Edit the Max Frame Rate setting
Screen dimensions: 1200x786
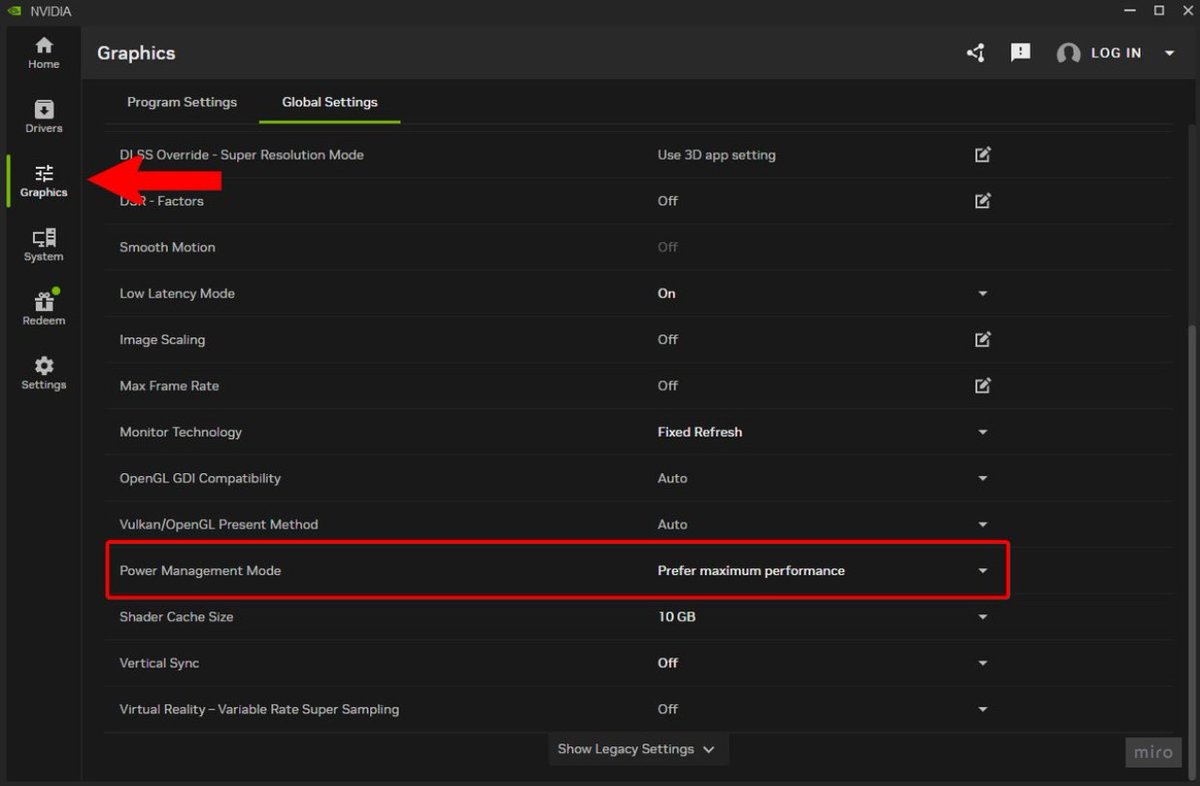click(983, 385)
